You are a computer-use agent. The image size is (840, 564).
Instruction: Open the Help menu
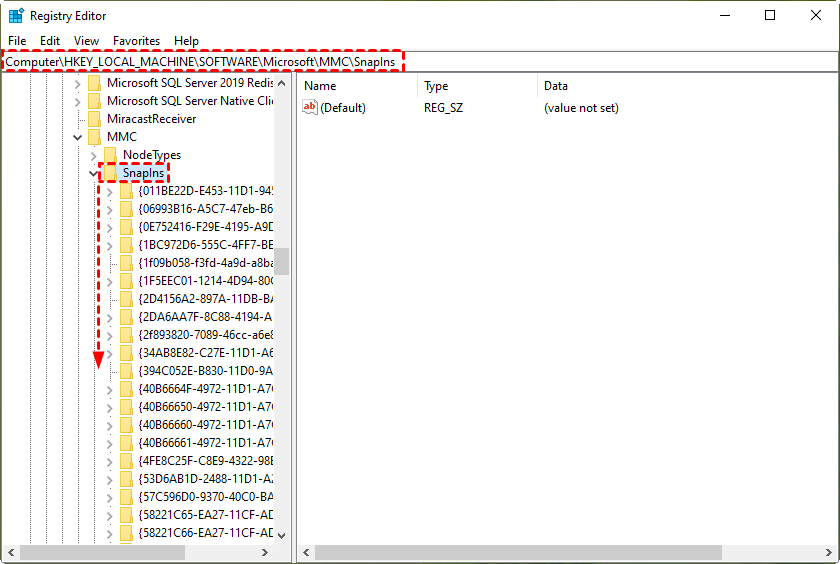coord(186,41)
